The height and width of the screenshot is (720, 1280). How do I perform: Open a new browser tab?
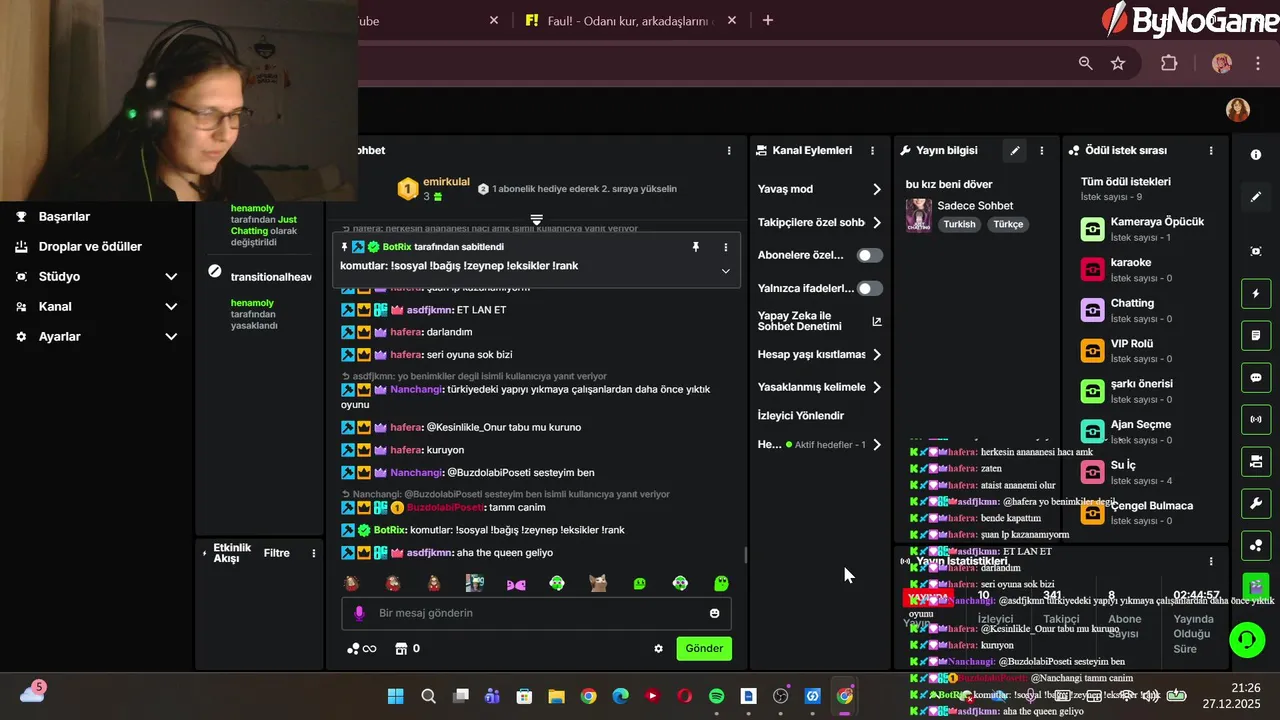coord(768,20)
